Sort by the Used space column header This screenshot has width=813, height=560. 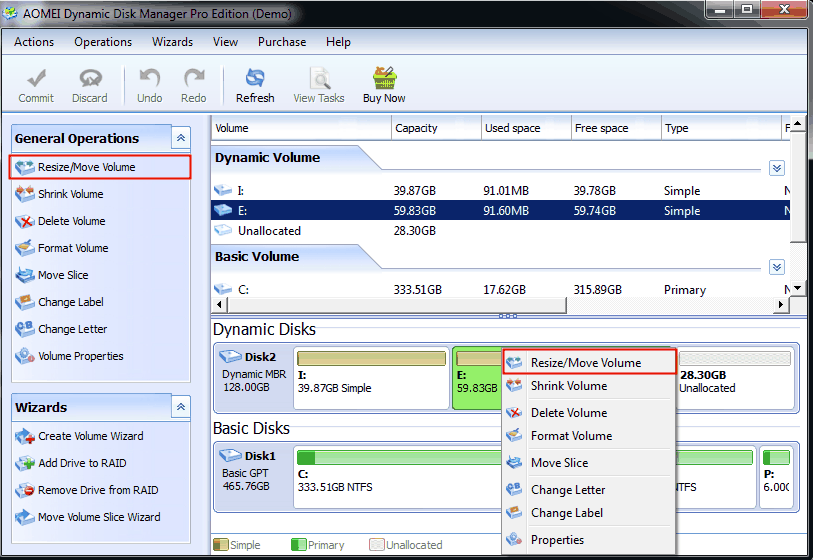coord(526,128)
